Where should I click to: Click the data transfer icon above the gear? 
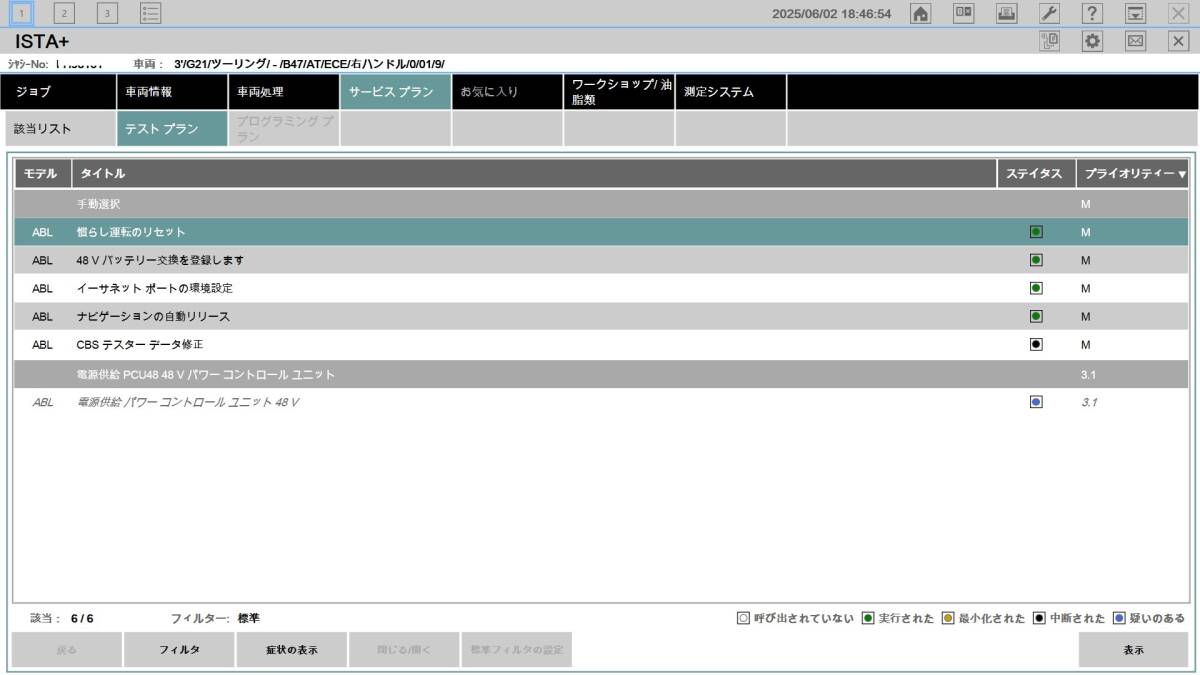pyautogui.click(x=1049, y=40)
